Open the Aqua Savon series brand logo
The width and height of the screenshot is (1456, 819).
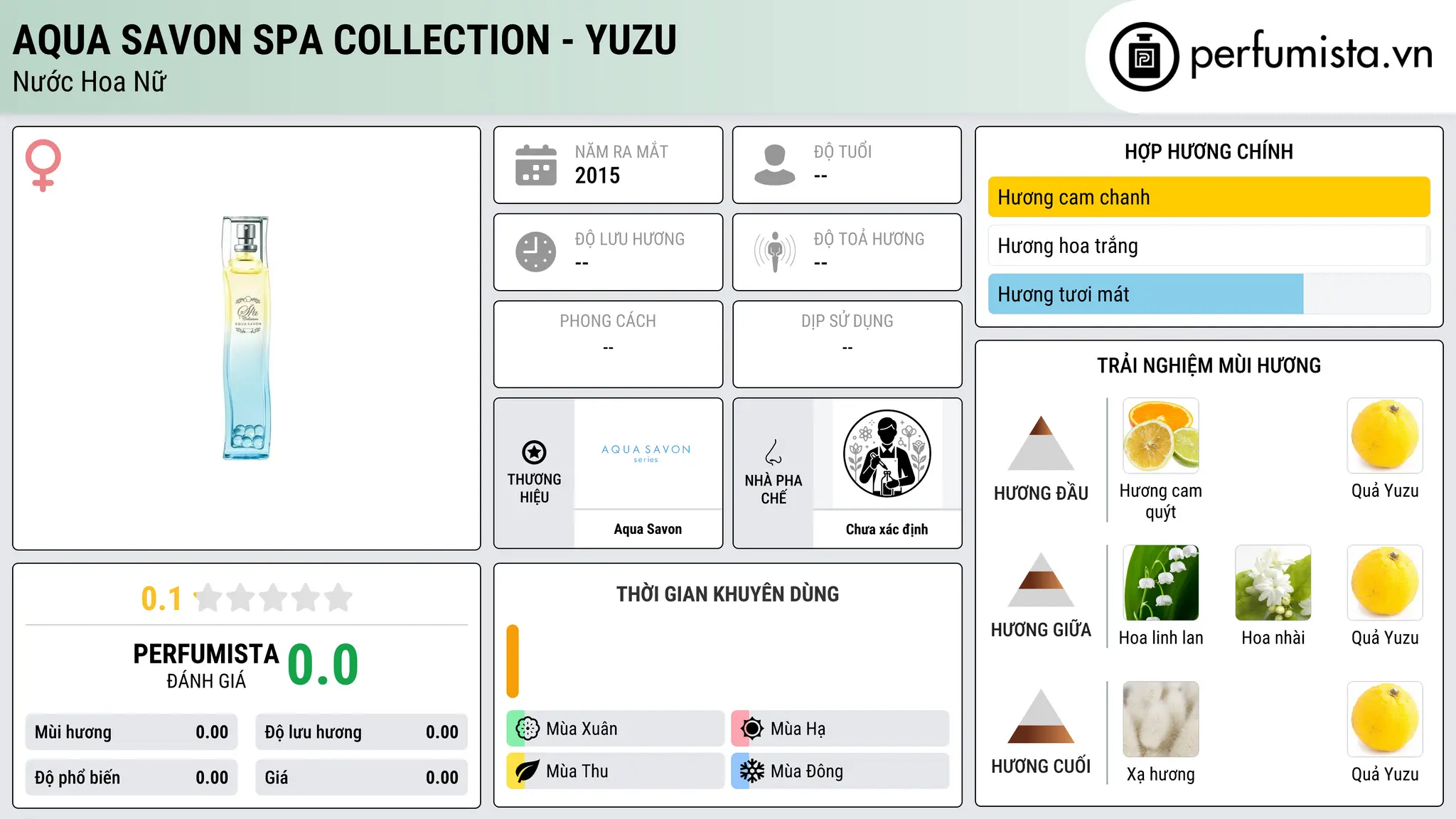point(646,454)
